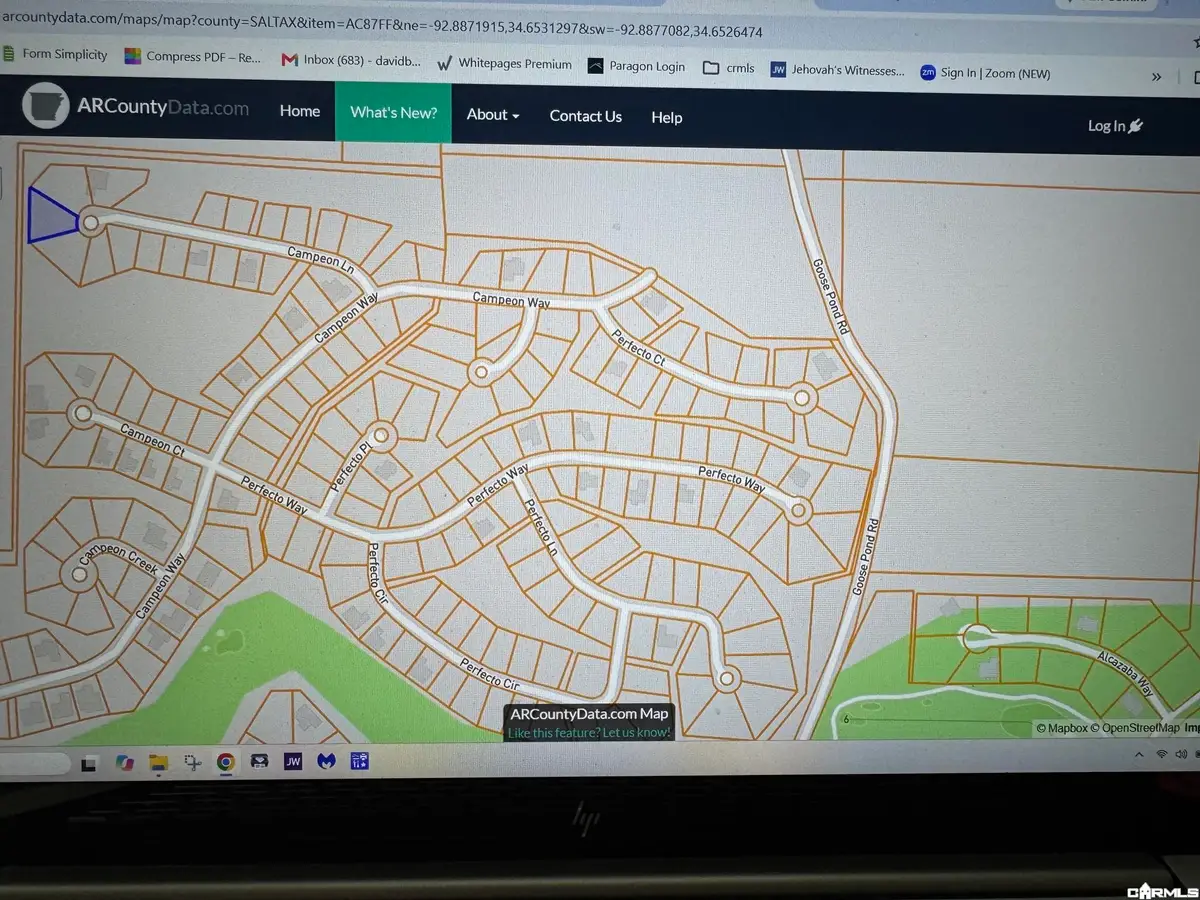Click the browser address bar URL
This screenshot has height=900, width=1200.
tap(382, 32)
